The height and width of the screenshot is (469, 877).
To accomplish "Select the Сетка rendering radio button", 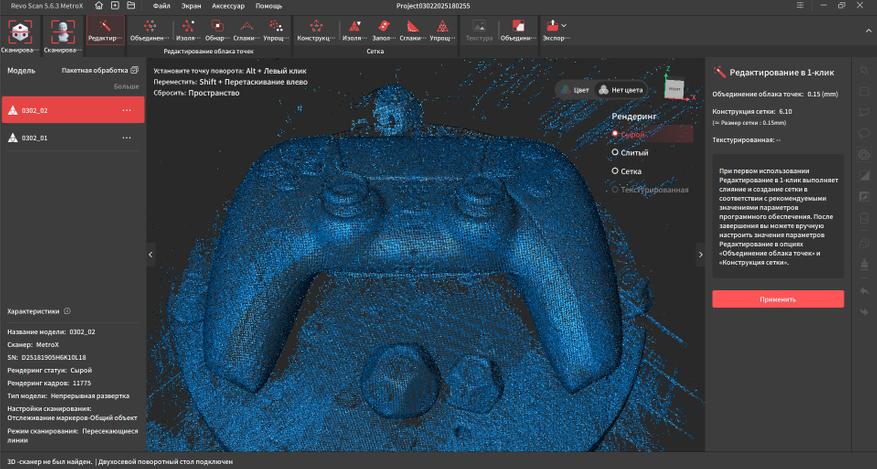I will point(616,171).
